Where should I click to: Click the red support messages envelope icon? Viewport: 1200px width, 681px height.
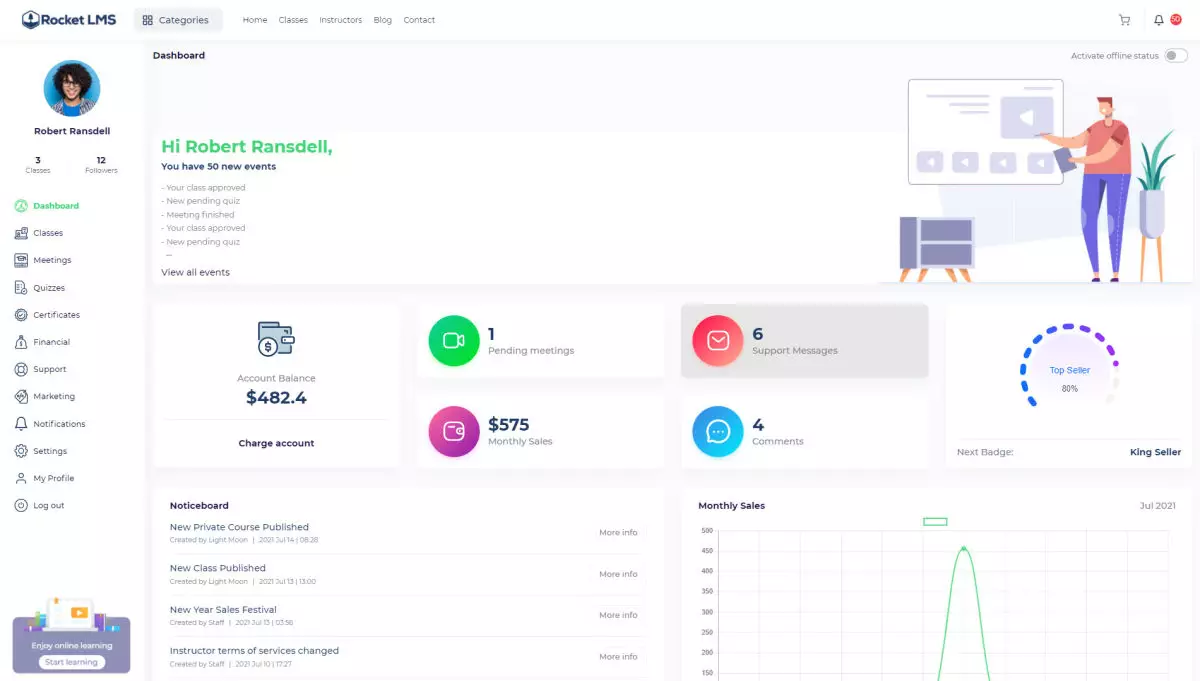click(718, 341)
